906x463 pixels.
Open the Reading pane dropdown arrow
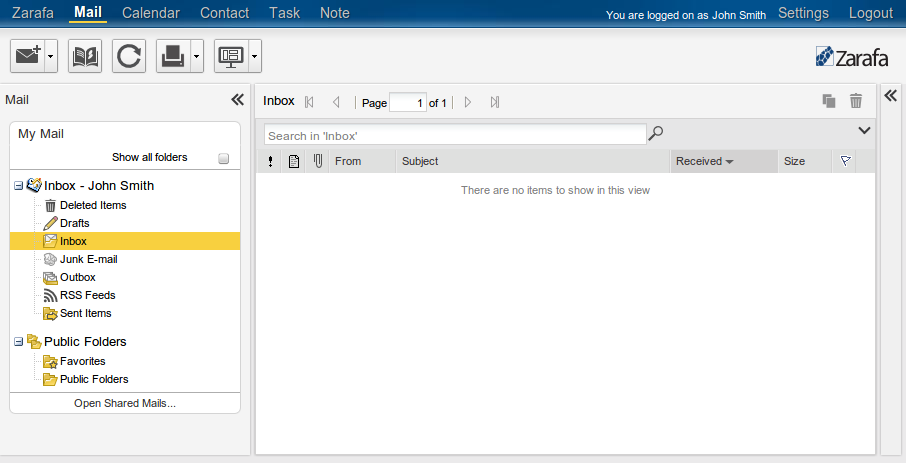click(x=255, y=56)
